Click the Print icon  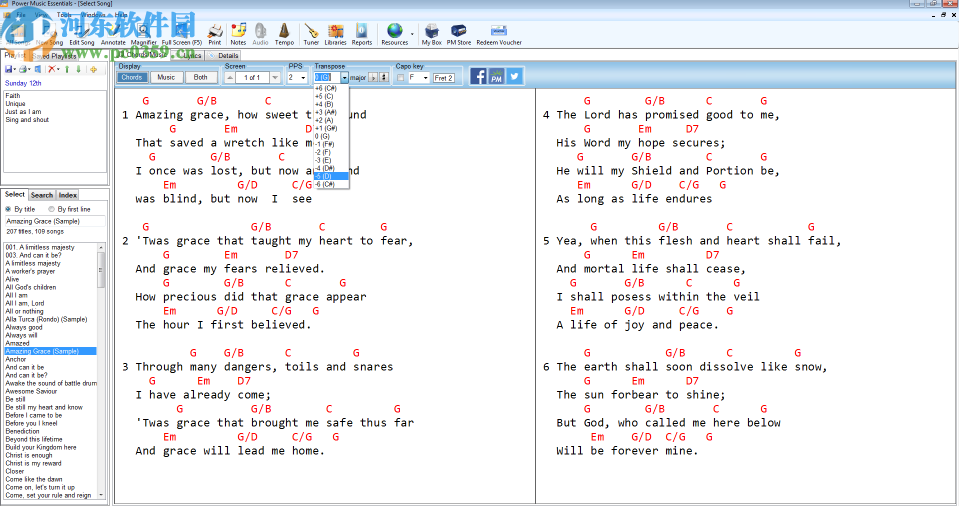click(215, 33)
